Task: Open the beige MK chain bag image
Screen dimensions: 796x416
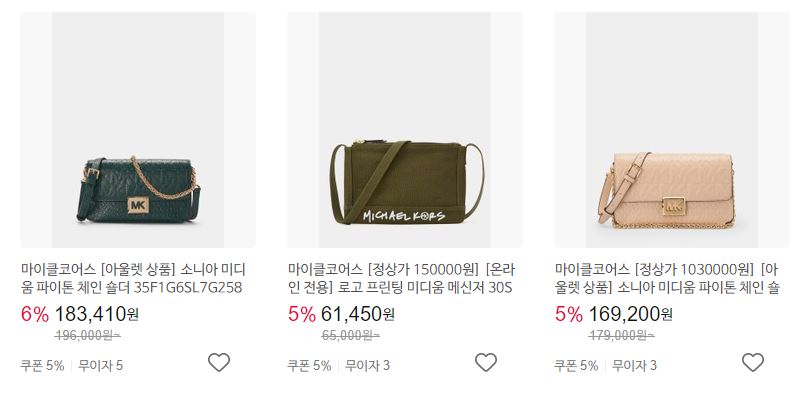Action: click(x=672, y=130)
